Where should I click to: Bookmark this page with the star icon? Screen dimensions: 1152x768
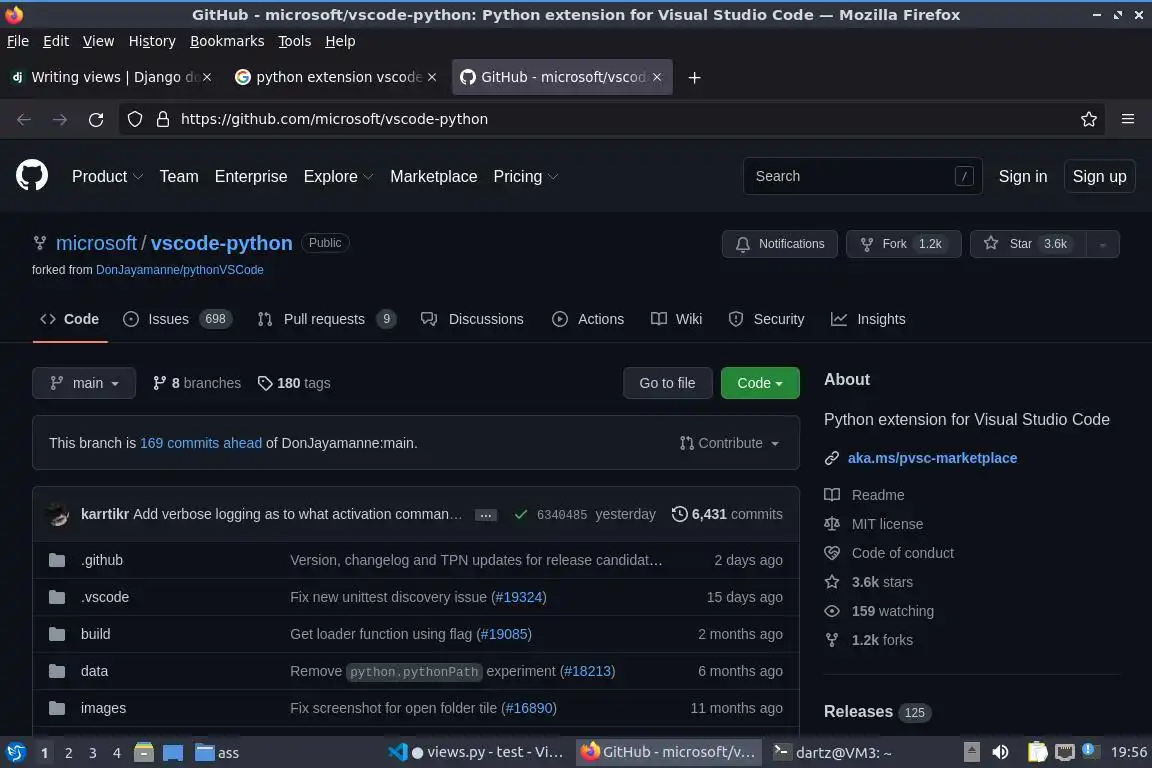pos(1089,119)
